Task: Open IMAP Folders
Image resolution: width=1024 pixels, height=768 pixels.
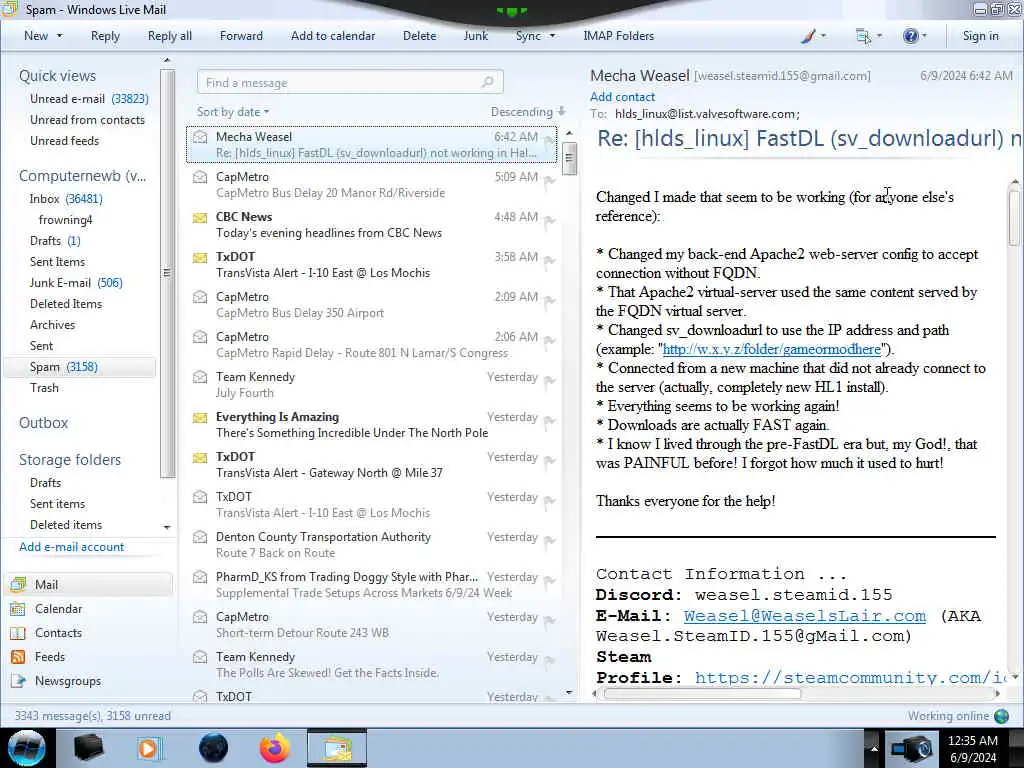Action: [x=618, y=36]
